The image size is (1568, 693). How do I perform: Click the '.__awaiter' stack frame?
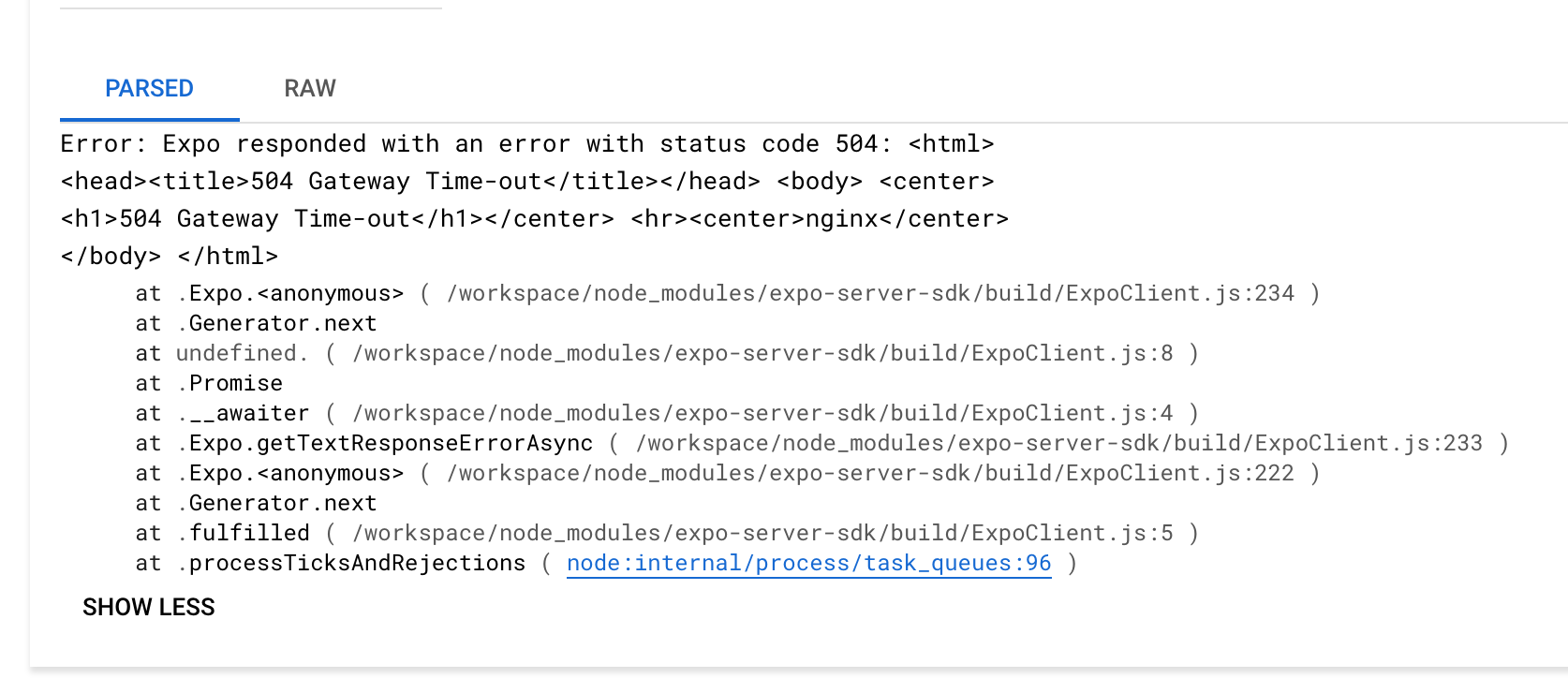point(667,413)
